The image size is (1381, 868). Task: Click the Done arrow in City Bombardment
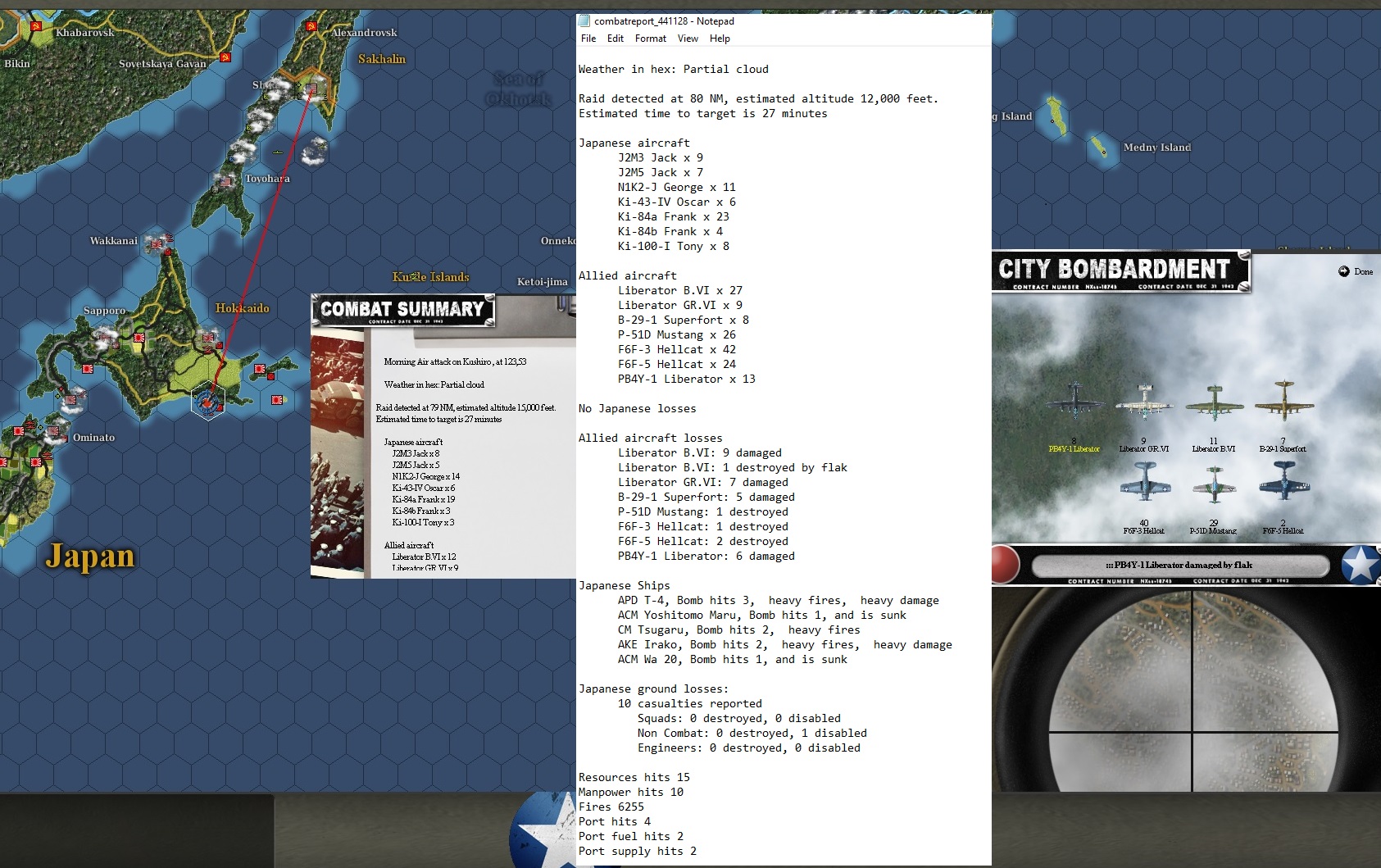coord(1344,271)
